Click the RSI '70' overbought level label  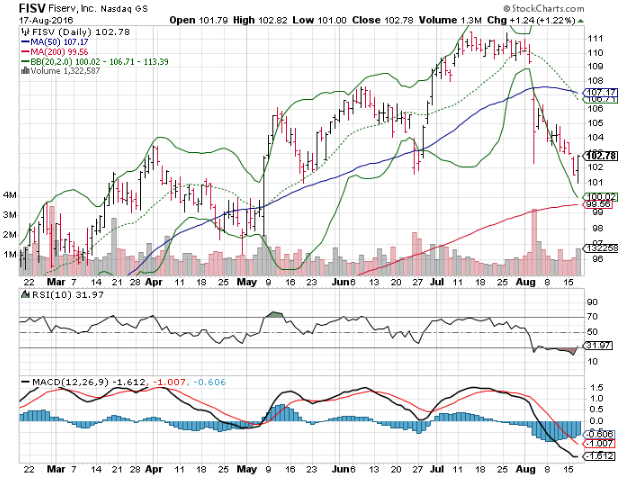(592, 317)
